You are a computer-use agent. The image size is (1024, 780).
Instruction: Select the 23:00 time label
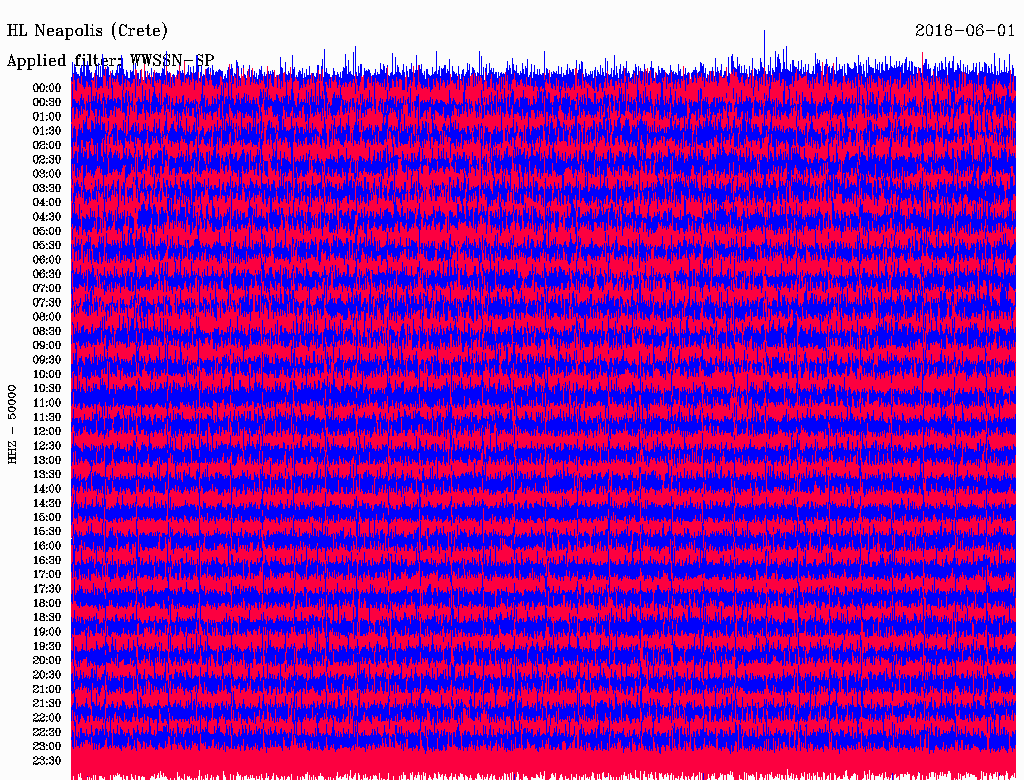pyautogui.click(x=47, y=746)
